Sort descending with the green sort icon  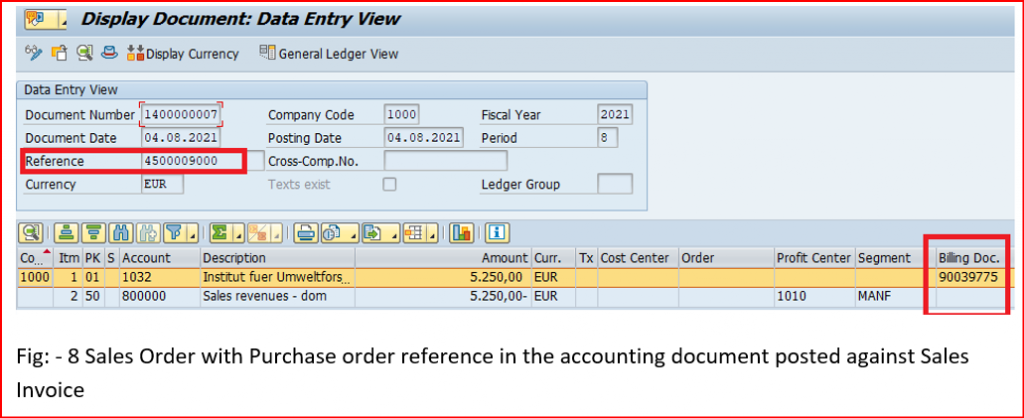click(x=91, y=232)
